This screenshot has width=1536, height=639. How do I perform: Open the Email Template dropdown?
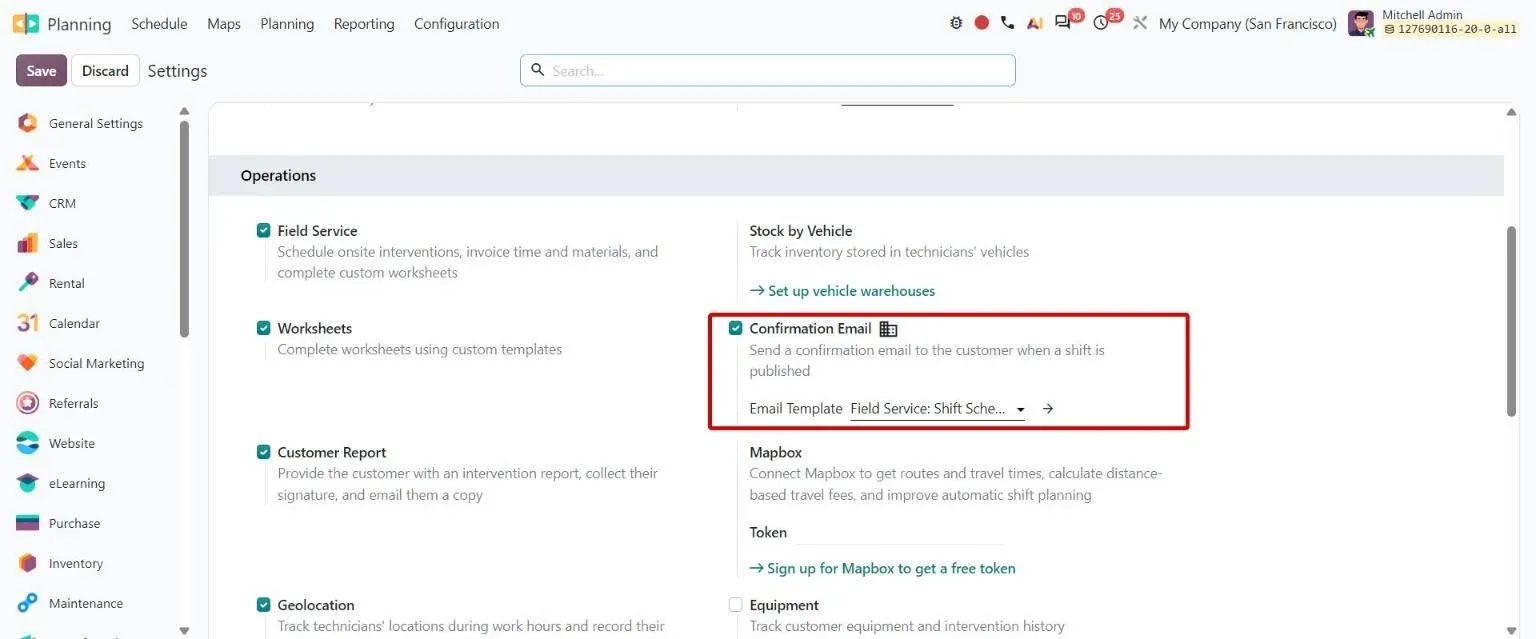click(938, 409)
